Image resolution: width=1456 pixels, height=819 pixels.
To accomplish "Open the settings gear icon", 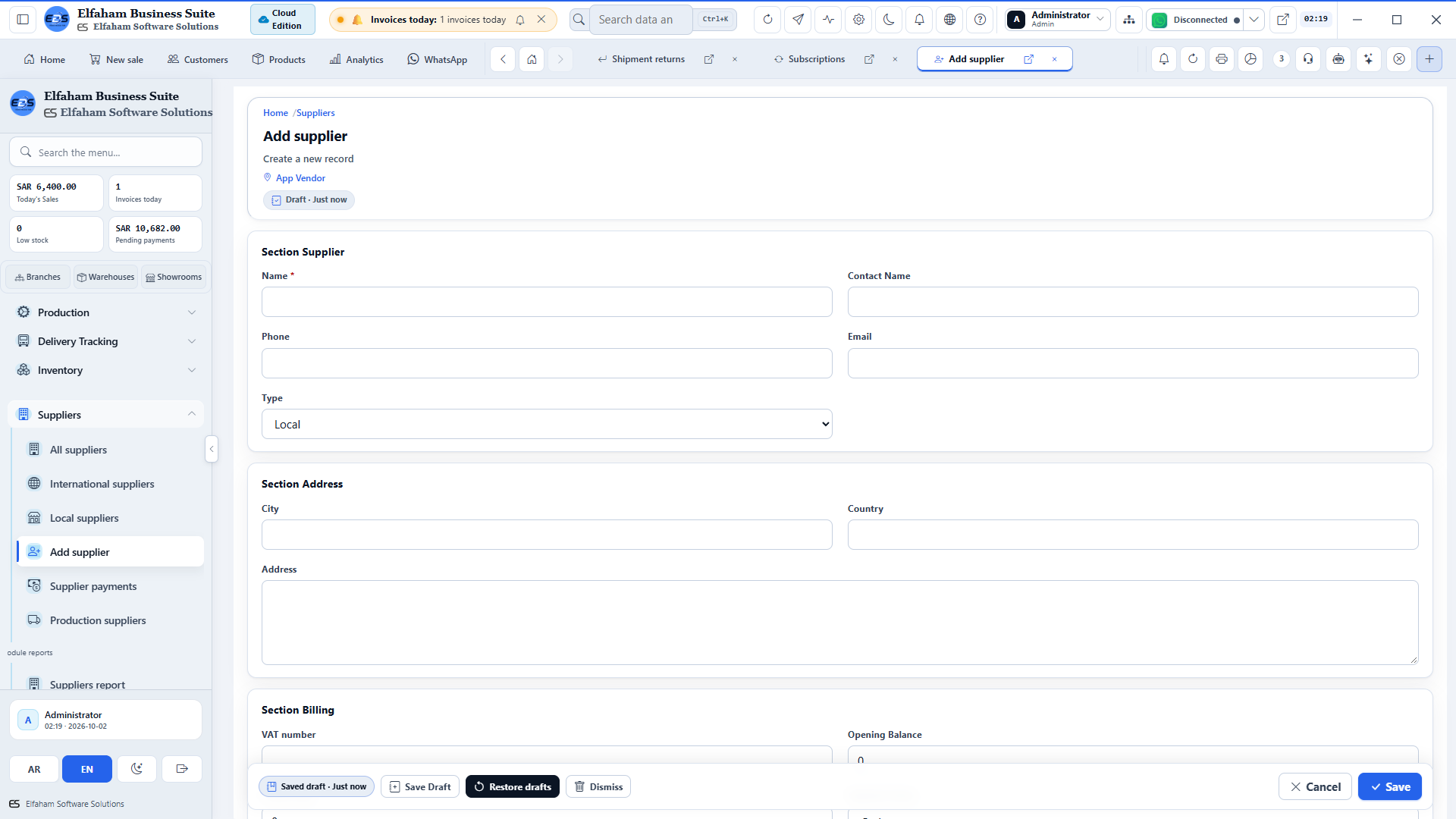I will (858, 20).
